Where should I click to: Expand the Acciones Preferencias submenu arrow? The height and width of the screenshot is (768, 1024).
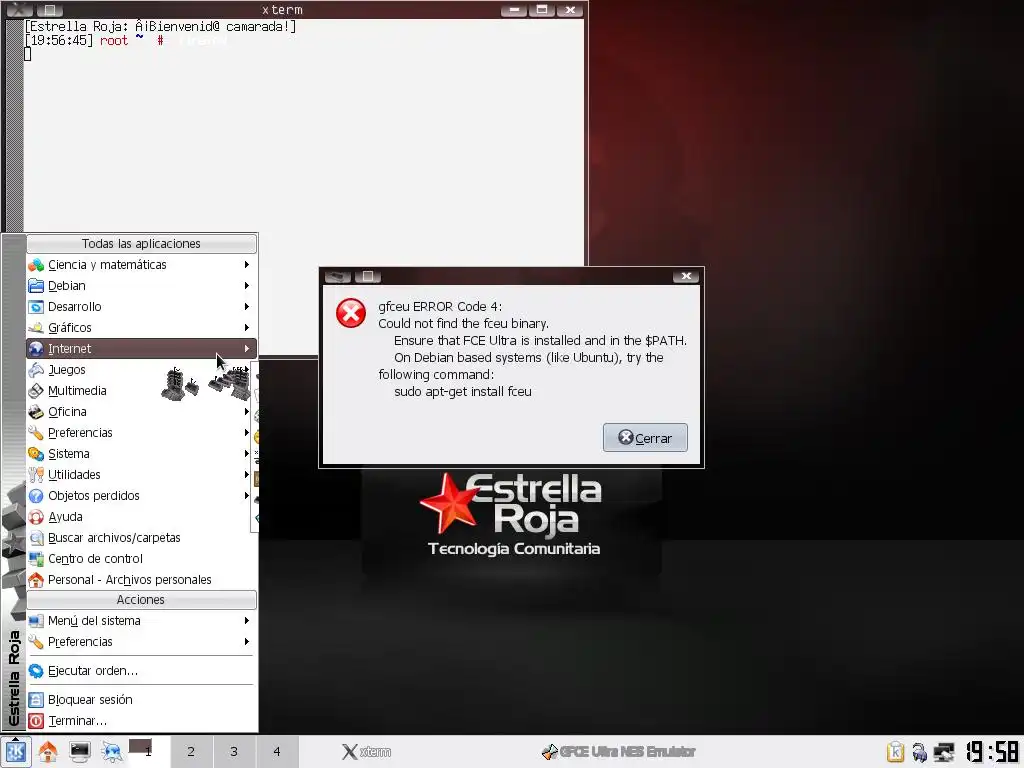(x=247, y=641)
